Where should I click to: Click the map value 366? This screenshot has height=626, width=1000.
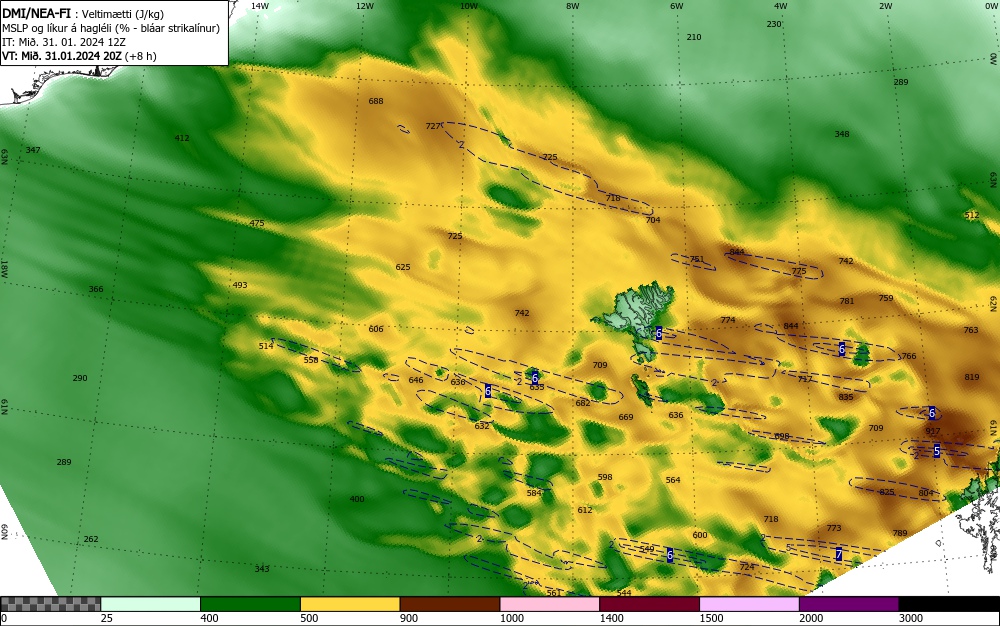[x=96, y=289]
